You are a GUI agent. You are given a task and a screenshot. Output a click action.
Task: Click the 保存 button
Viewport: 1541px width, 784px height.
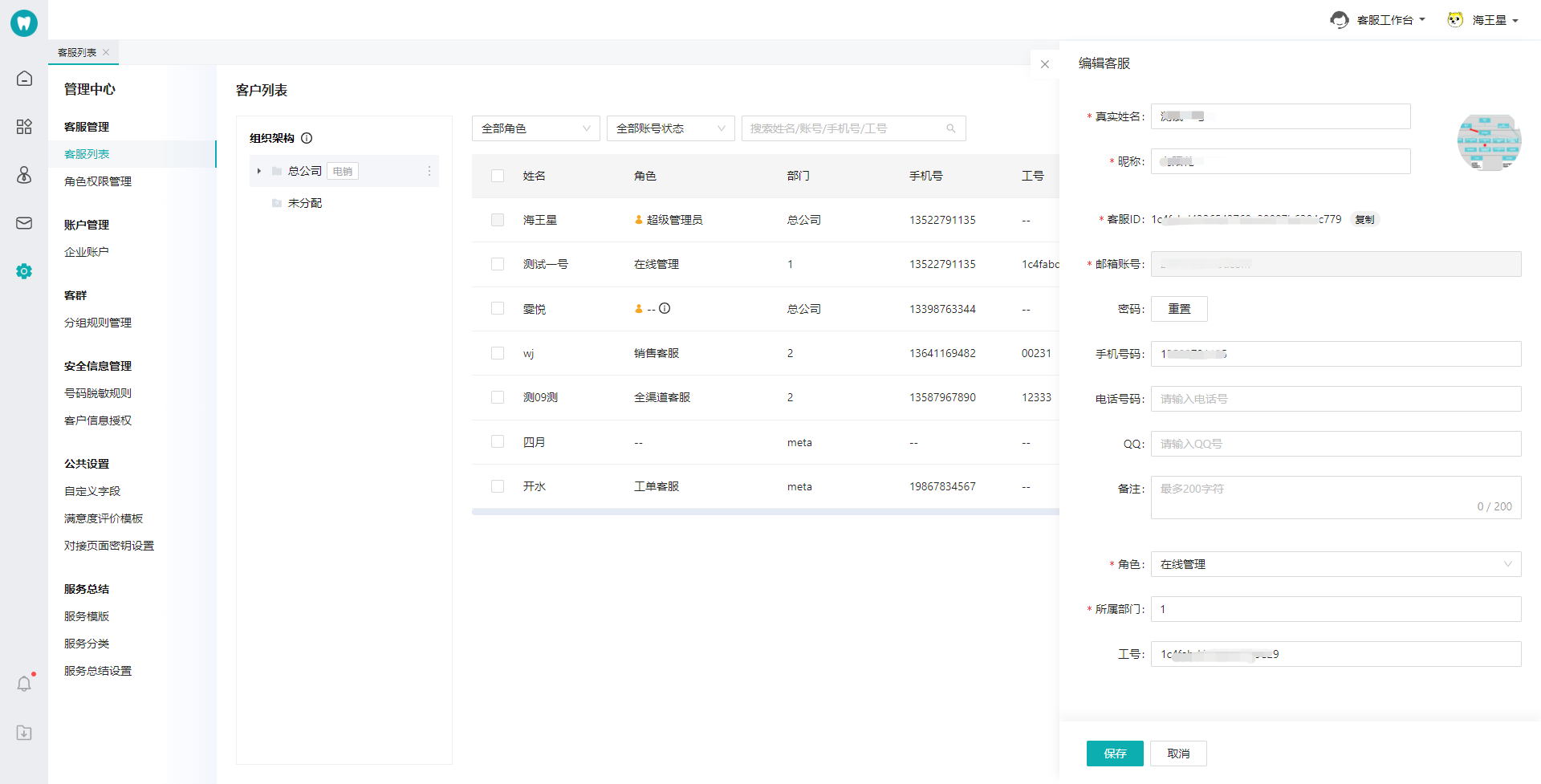pyautogui.click(x=1115, y=754)
